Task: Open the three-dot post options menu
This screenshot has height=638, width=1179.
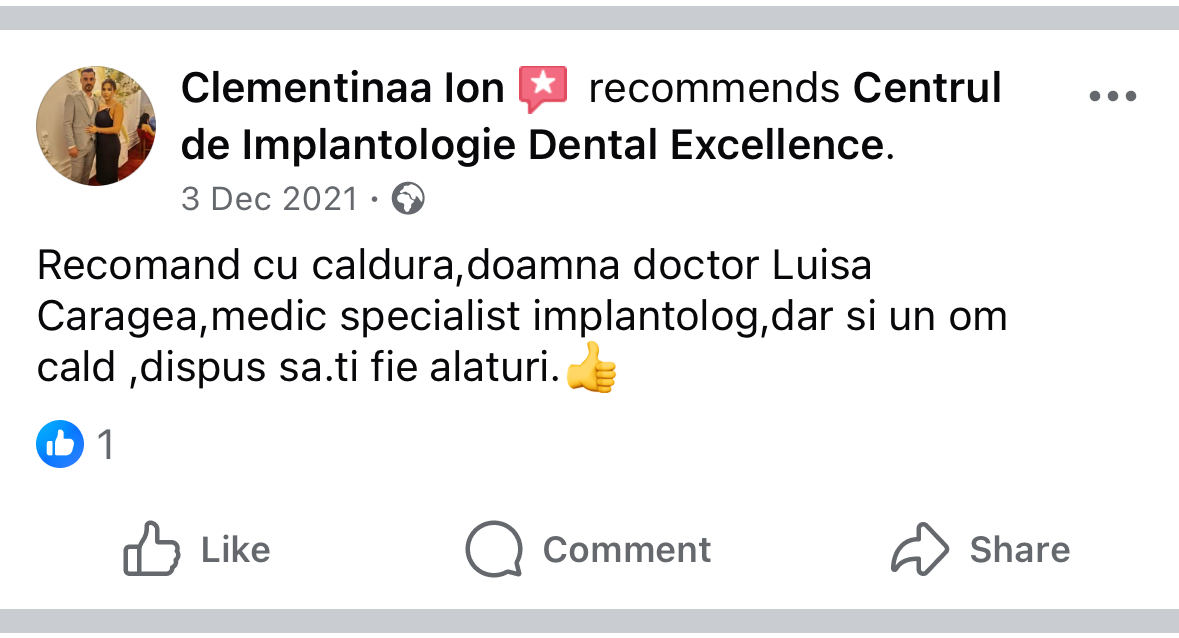Action: [1112, 97]
